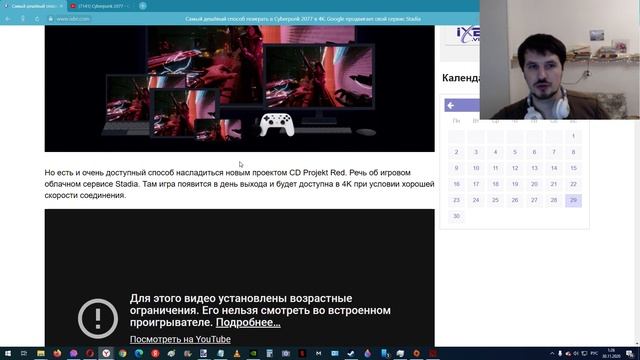The height and width of the screenshot is (360, 640).
Task: Launch Google Chrome from the taskbar
Action: 122,353
